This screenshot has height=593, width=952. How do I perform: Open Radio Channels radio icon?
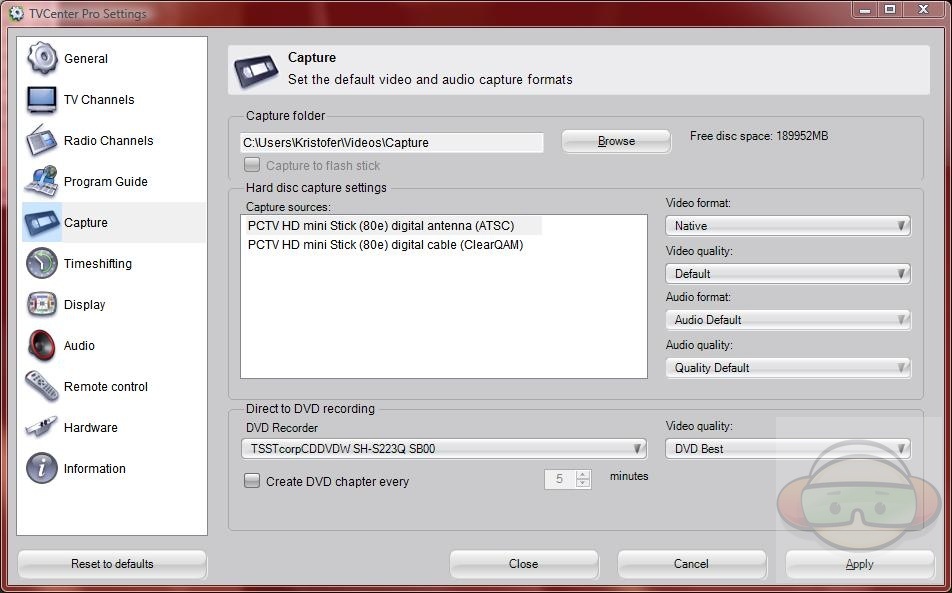[x=42, y=140]
